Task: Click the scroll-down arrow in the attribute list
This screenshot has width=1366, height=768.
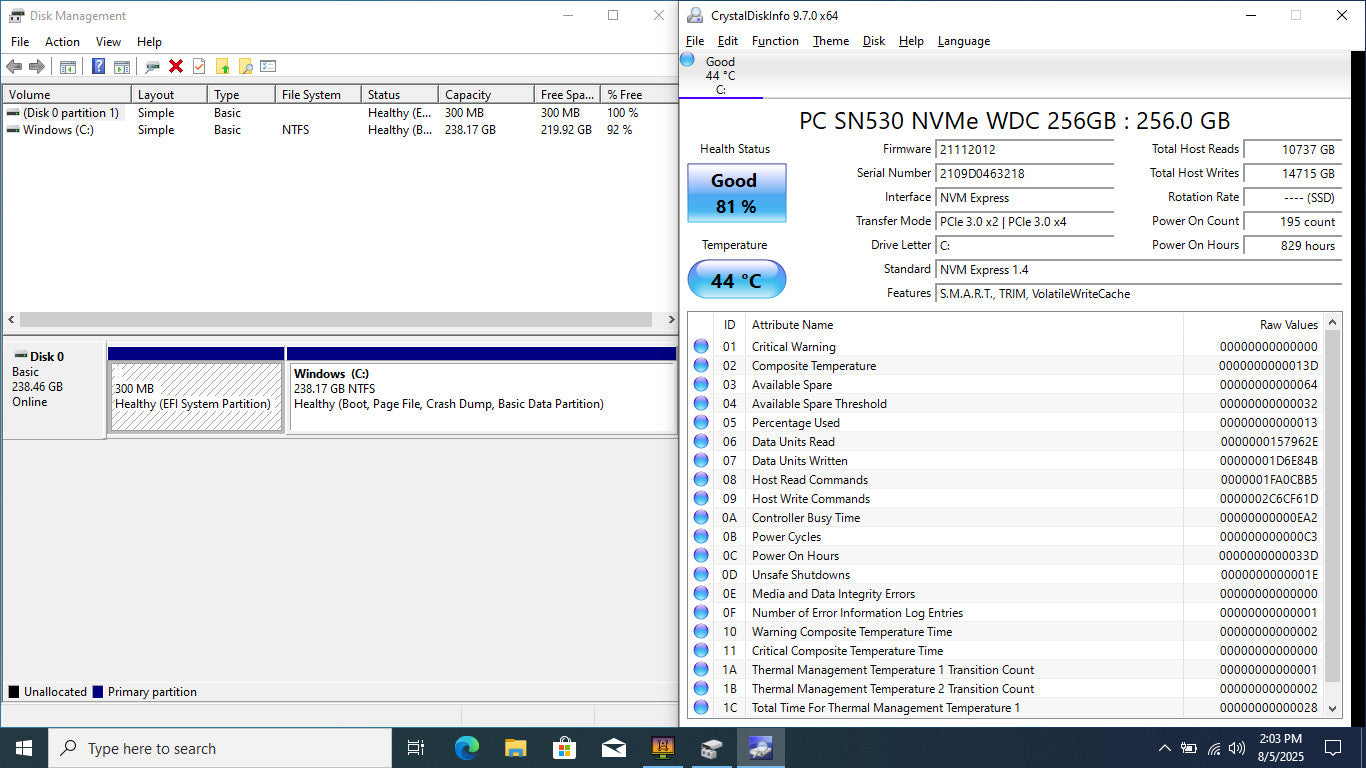Action: tap(1332, 708)
